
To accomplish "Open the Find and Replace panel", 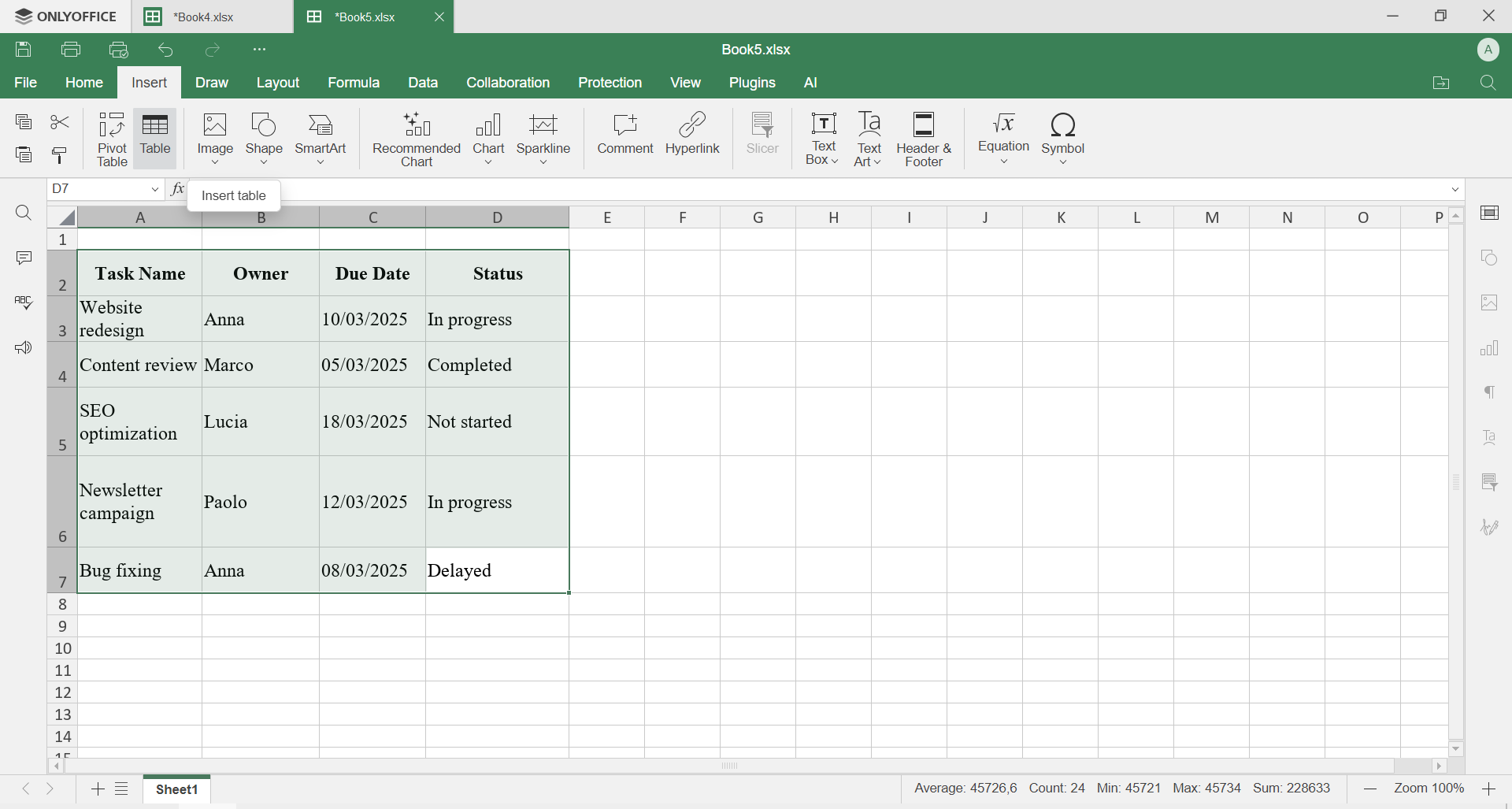I will pos(24,213).
